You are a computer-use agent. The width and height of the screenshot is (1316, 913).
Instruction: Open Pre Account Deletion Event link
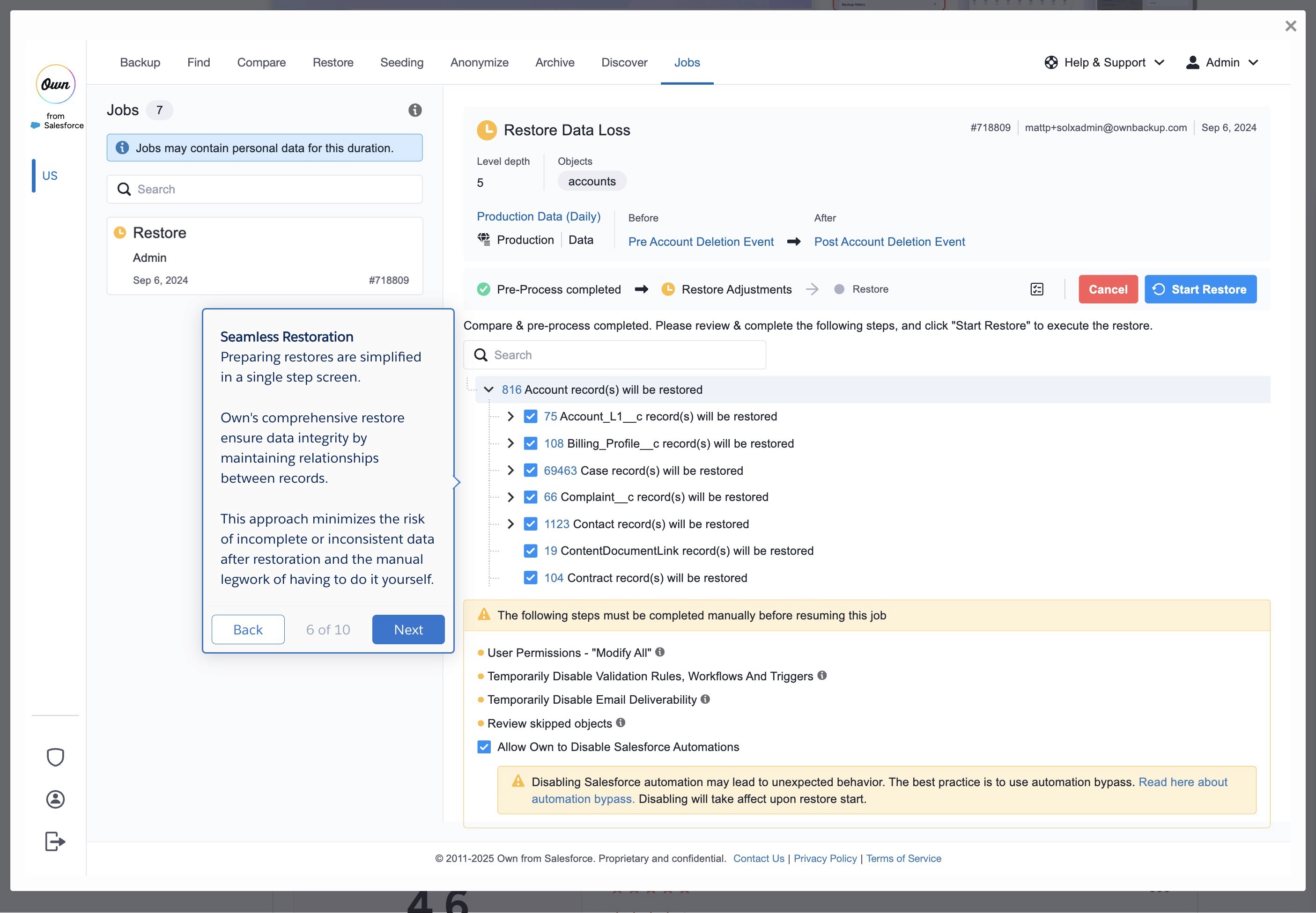tap(701, 242)
